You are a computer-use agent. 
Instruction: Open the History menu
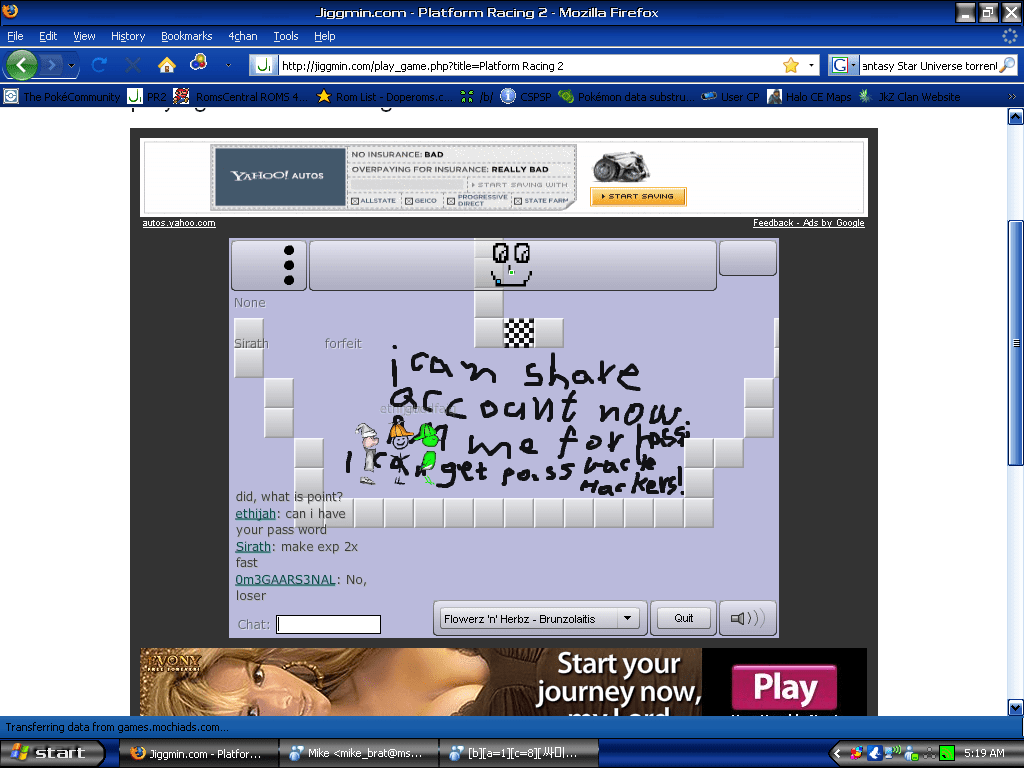click(x=128, y=36)
